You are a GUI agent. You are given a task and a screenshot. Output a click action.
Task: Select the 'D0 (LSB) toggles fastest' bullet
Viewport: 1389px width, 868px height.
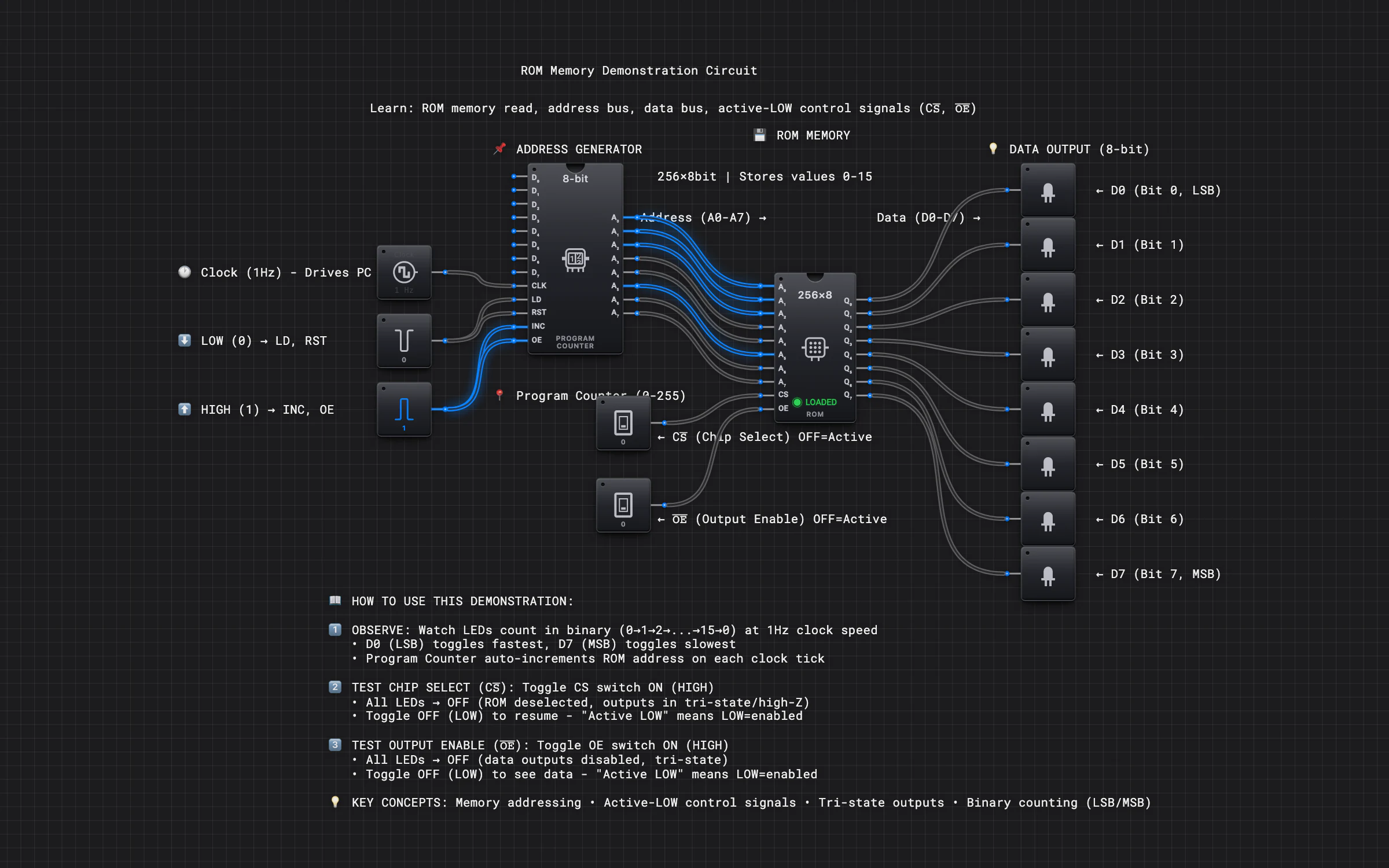[545, 644]
